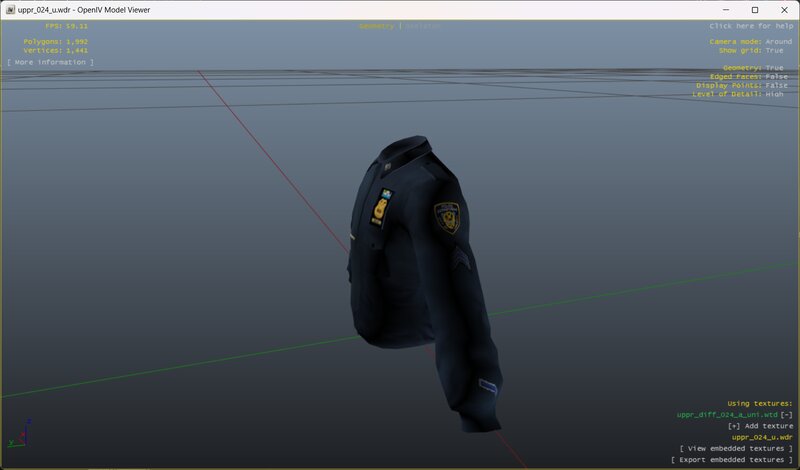
Task: Switch to the greyed-out Skeleton tab
Action: (422, 26)
